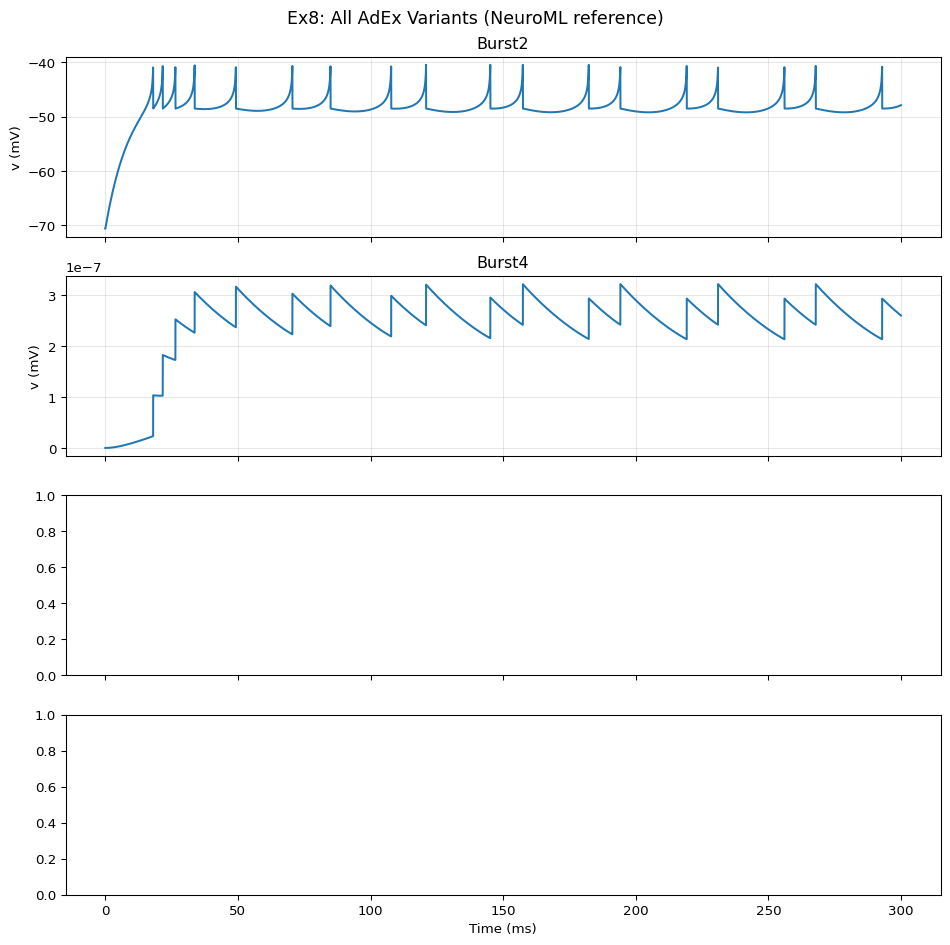
Task: Click the 'Time (ms)' x-axis label
Action: 503,929
